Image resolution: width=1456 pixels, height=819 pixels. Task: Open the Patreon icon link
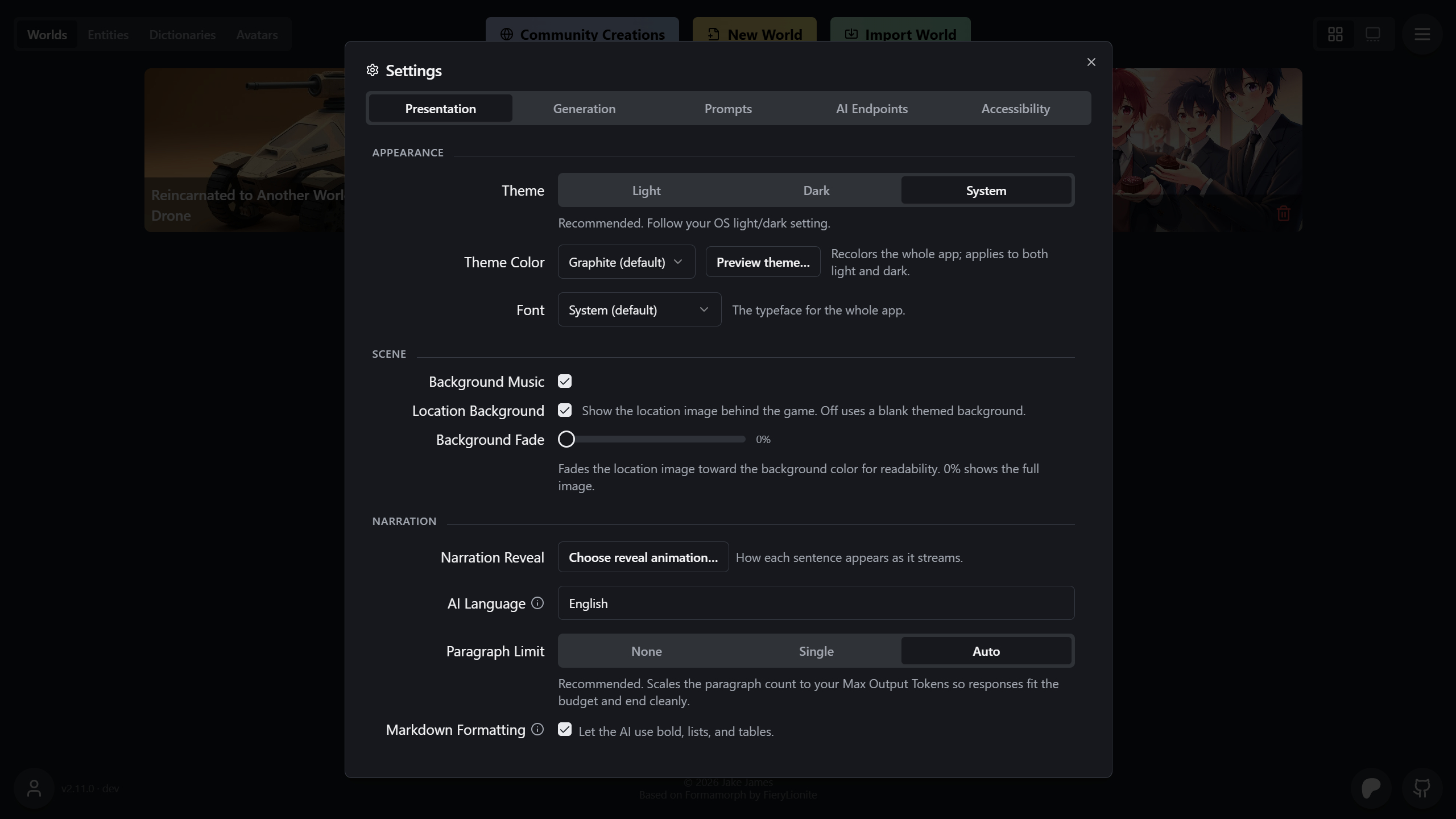(1371, 788)
